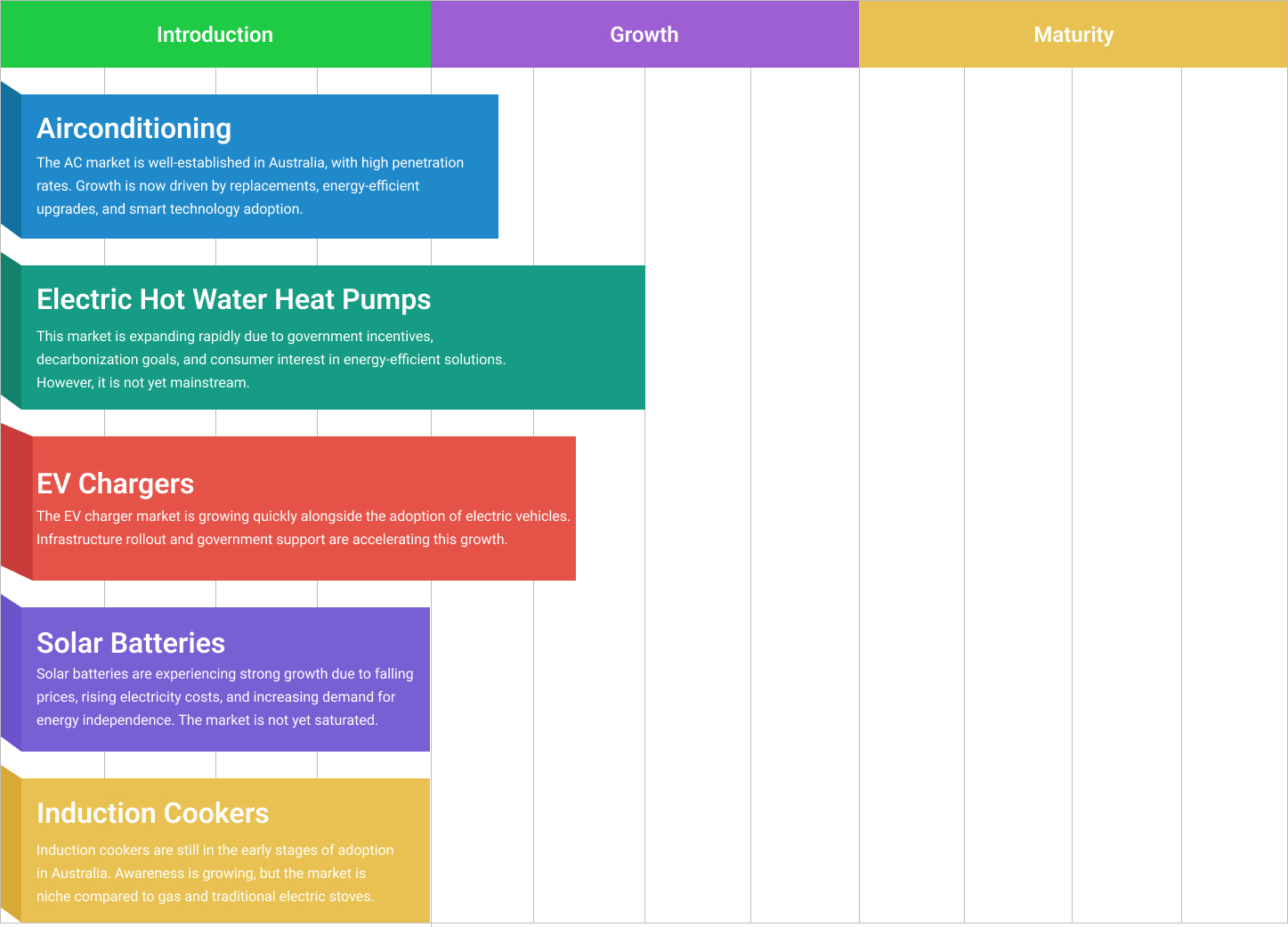Click the Induction Cookers heading
The image size is (1288, 927).
coord(152,813)
